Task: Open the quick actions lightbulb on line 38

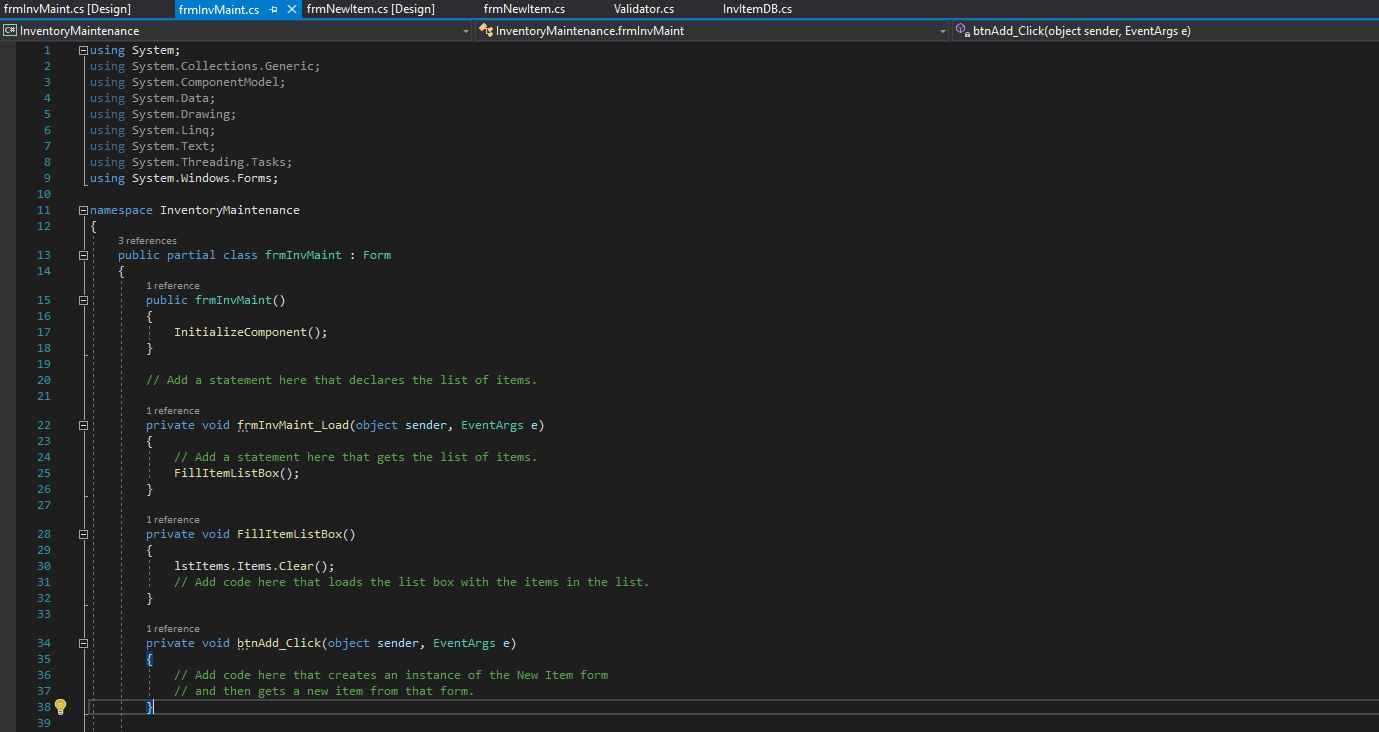Action: point(60,706)
